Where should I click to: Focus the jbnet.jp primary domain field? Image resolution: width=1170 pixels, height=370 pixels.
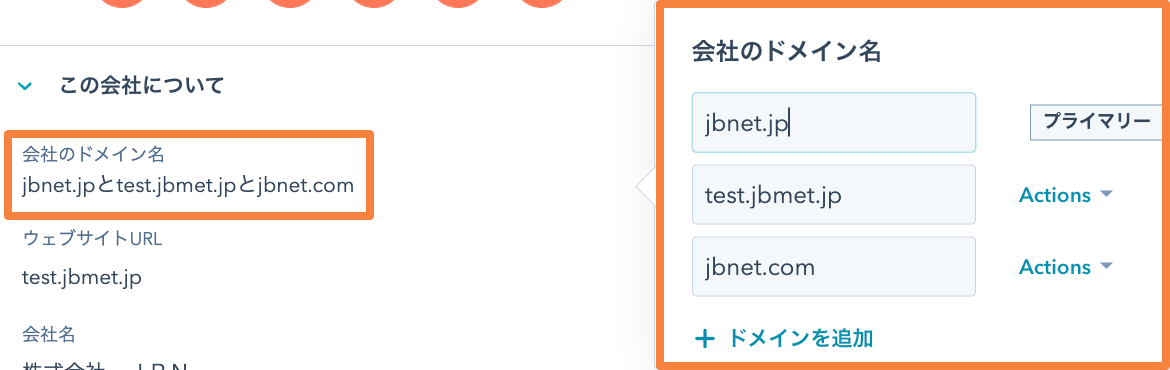click(x=833, y=122)
